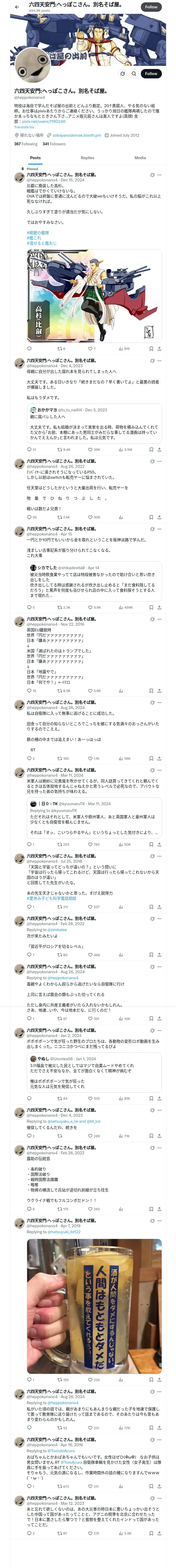Open the profile search magnifier icon
The width and height of the screenshot is (176, 1568).
point(133,74)
